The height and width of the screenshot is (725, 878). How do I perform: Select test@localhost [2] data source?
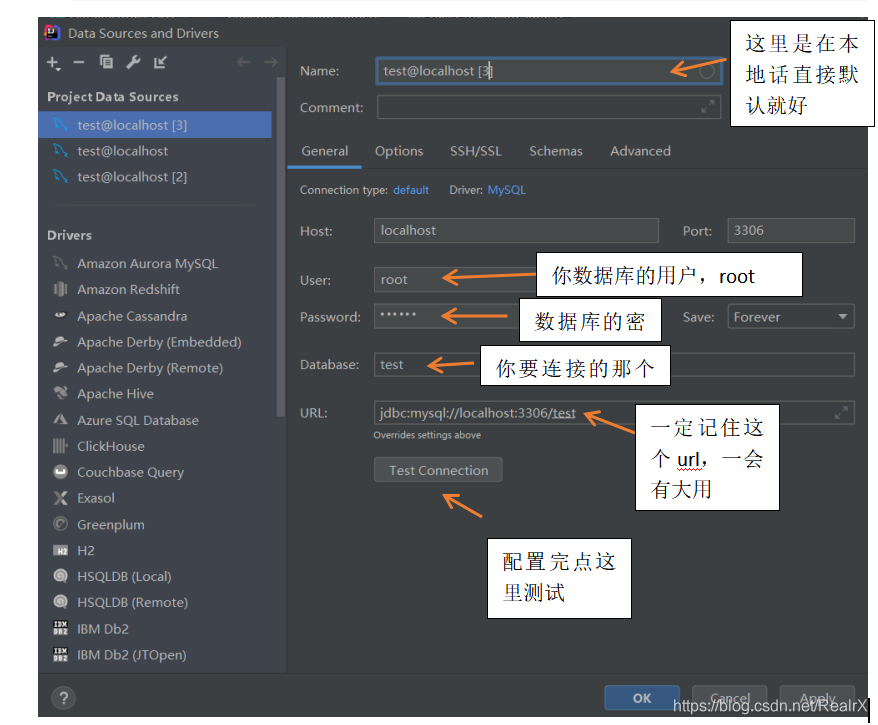[155, 177]
